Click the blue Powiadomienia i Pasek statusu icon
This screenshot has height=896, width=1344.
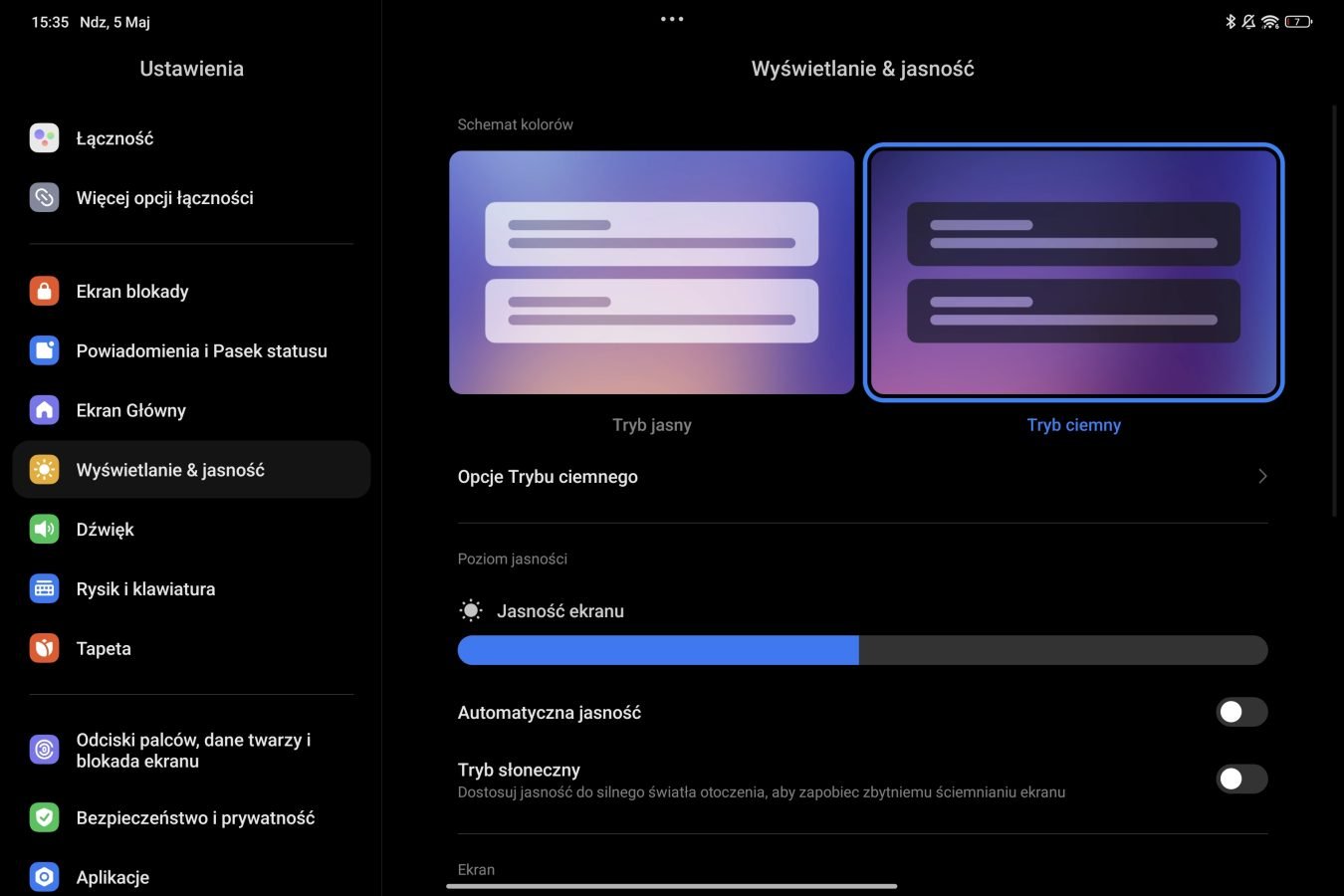(44, 350)
